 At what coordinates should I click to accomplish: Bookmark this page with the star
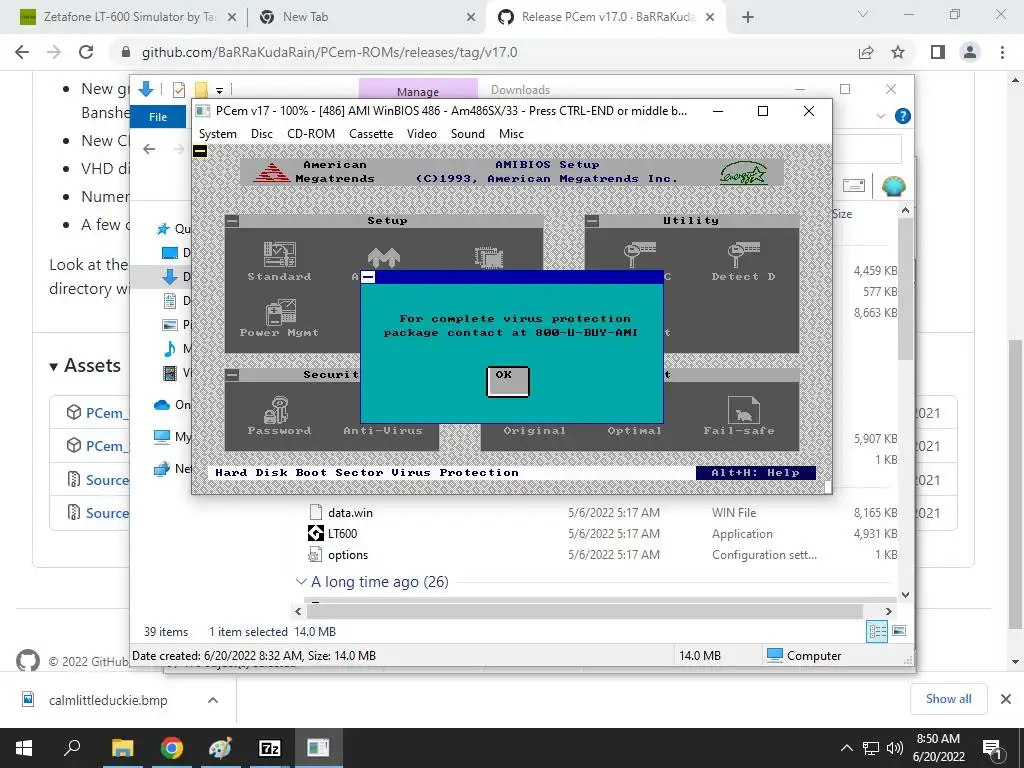[898, 52]
